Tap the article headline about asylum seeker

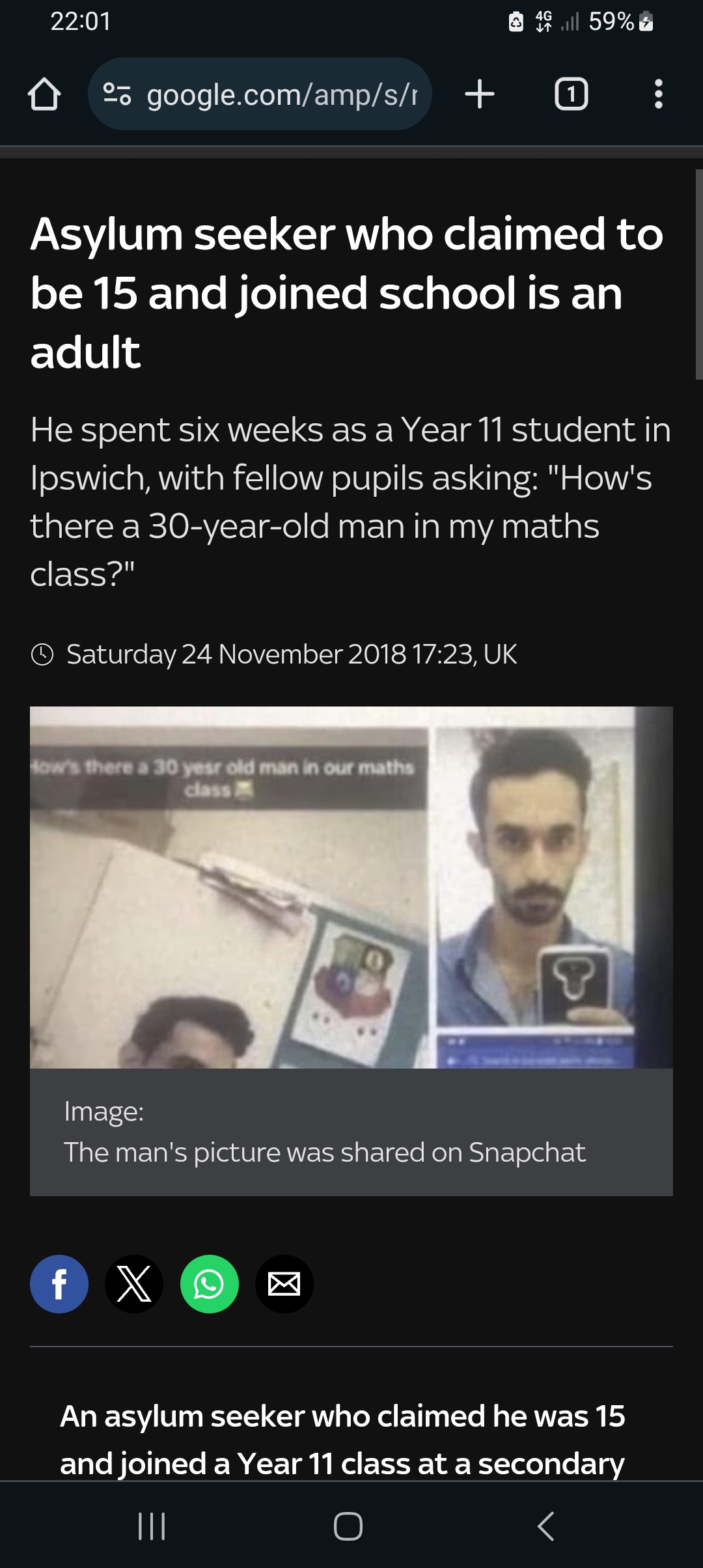point(347,292)
